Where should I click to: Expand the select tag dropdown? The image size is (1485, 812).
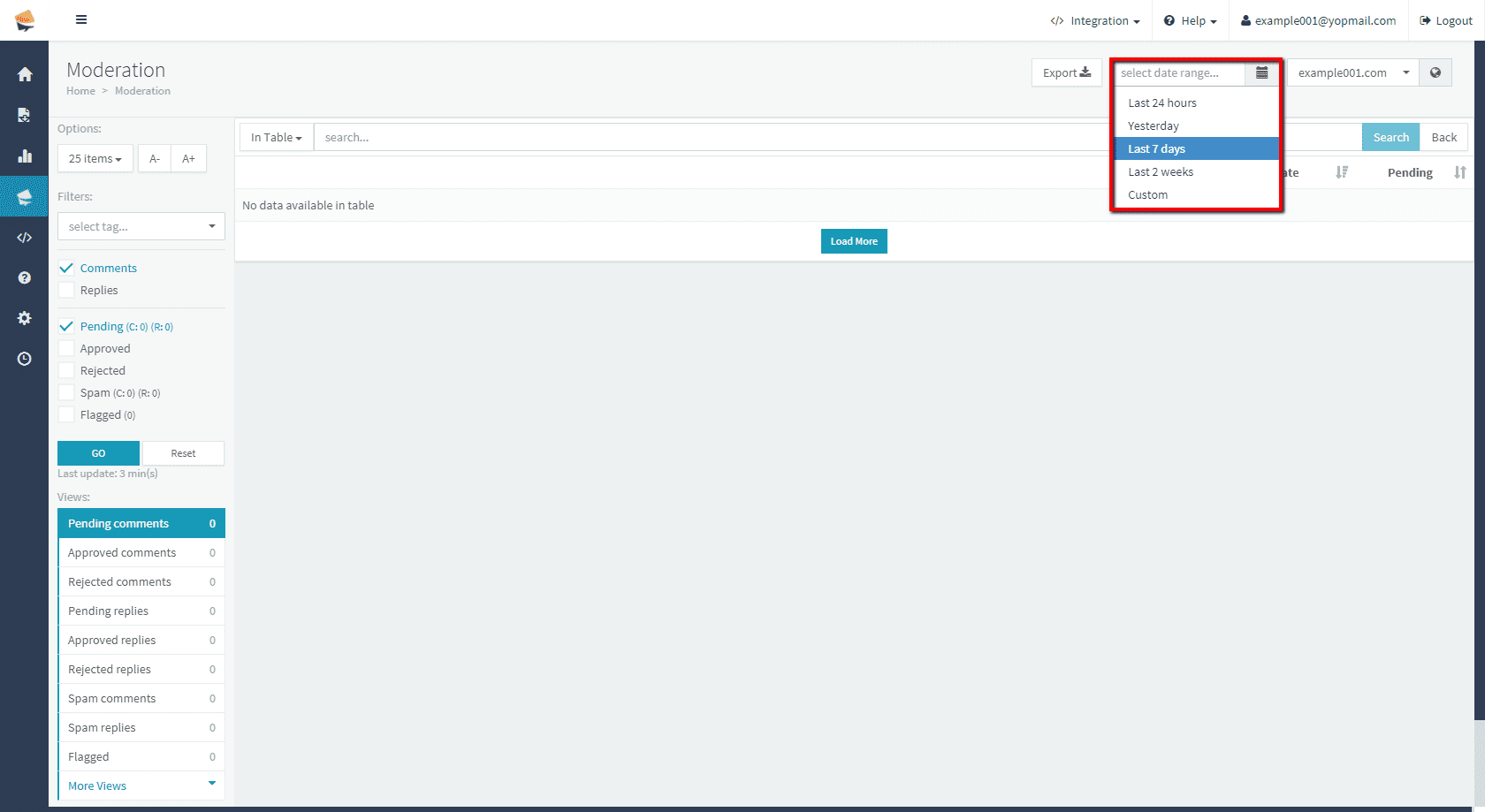tap(141, 227)
